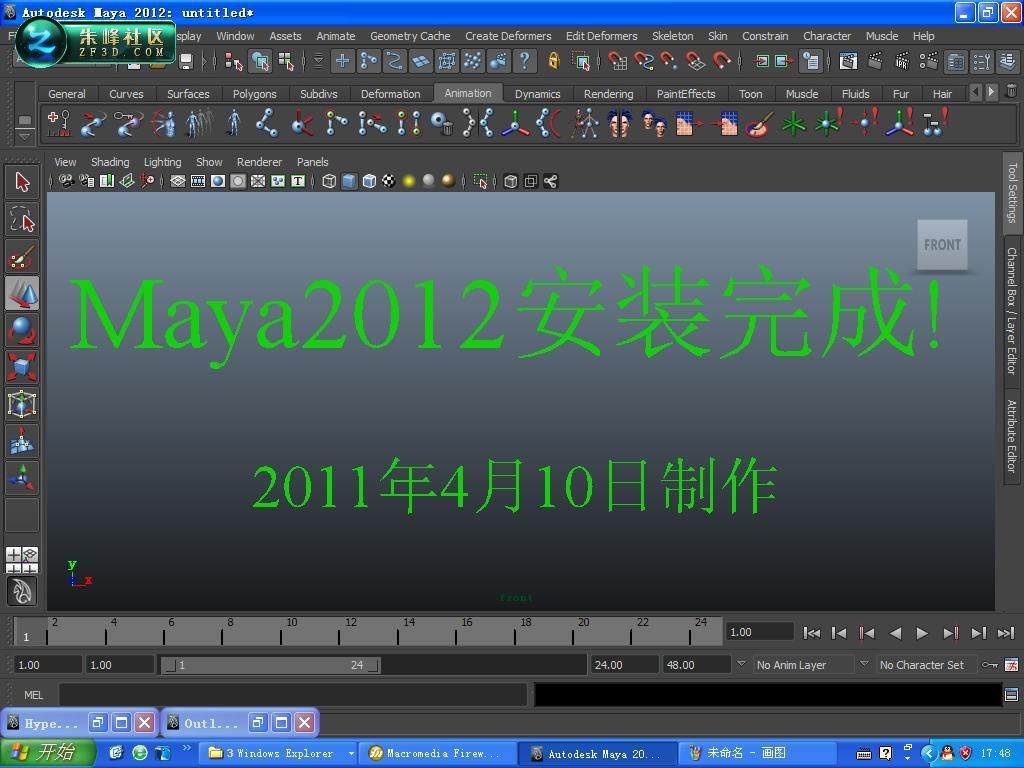Select the arrow Select Tool in toolbox
1024x768 pixels.
pyautogui.click(x=22, y=182)
